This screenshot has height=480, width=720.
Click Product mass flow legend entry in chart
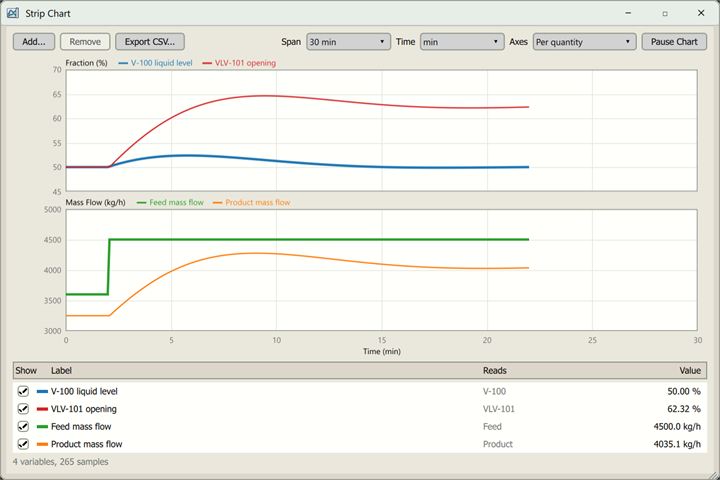252,202
